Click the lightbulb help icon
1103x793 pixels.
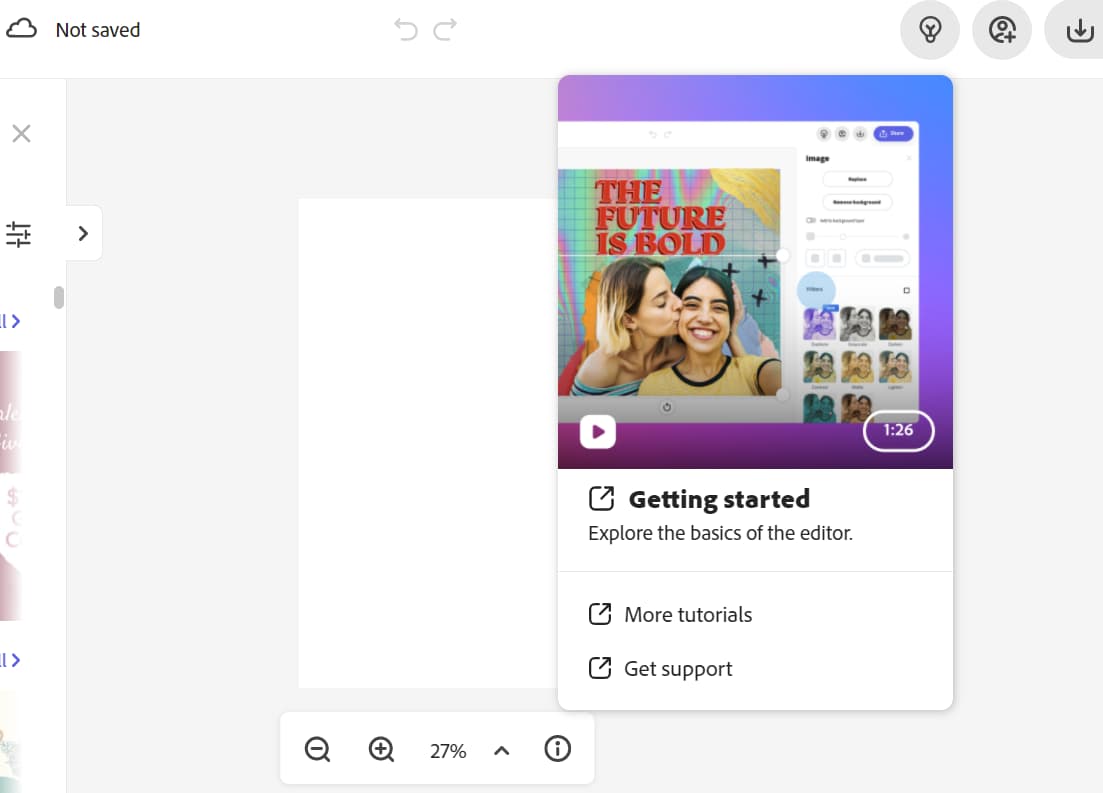[x=930, y=31]
